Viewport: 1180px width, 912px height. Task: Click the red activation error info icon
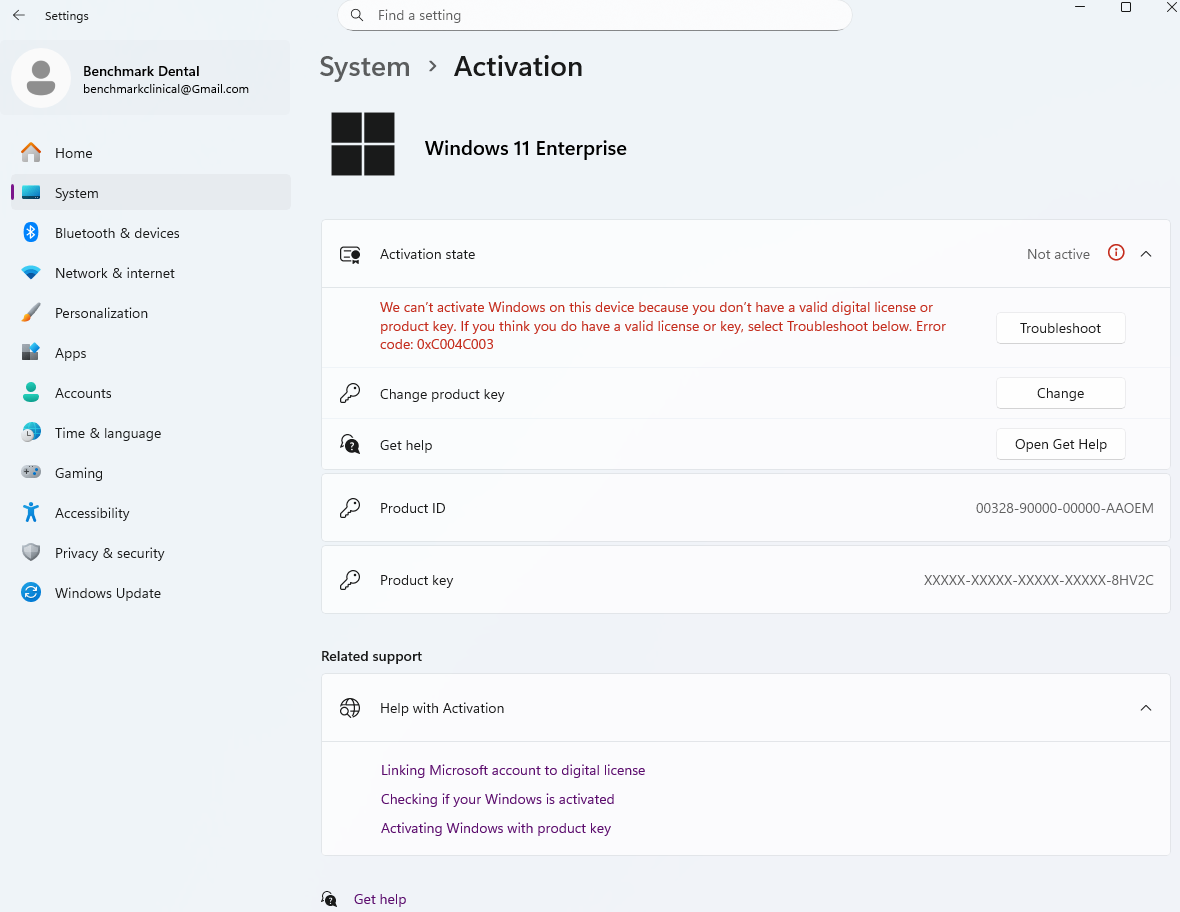tap(1116, 253)
